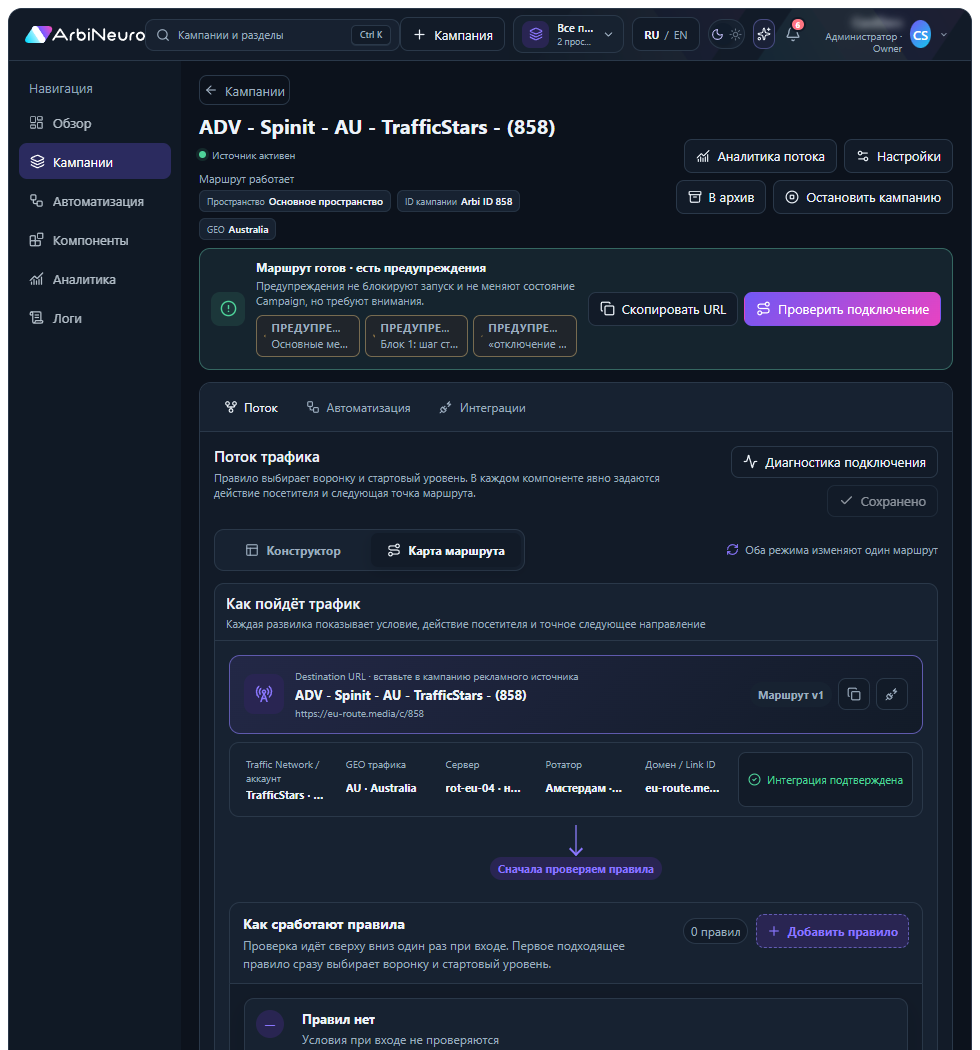Open the warning chip «отключение …
Viewport: 980px width, 1050px height.
[524, 336]
